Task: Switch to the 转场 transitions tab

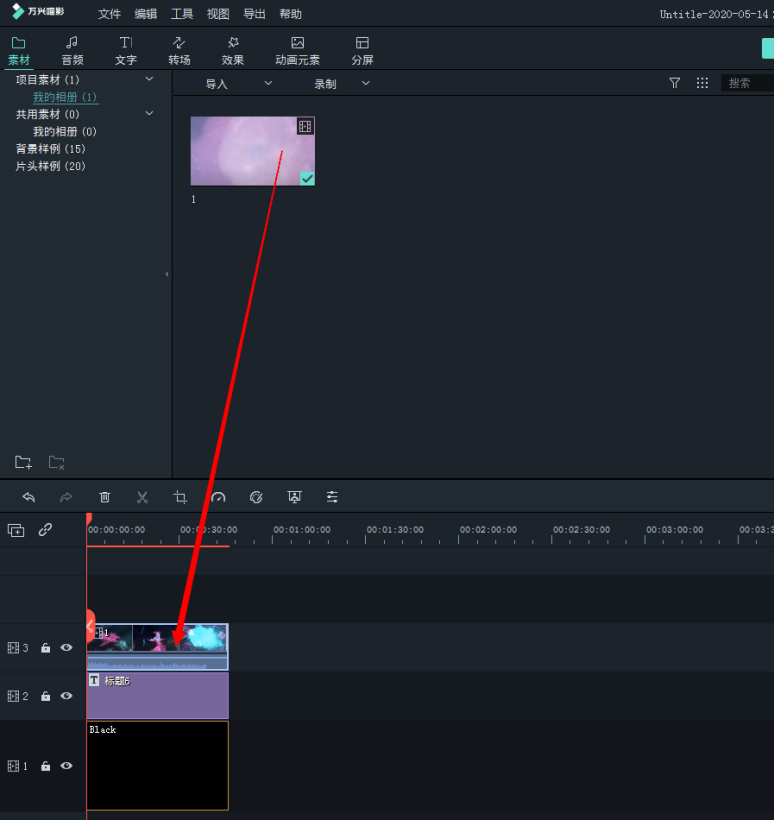Action: point(179,51)
